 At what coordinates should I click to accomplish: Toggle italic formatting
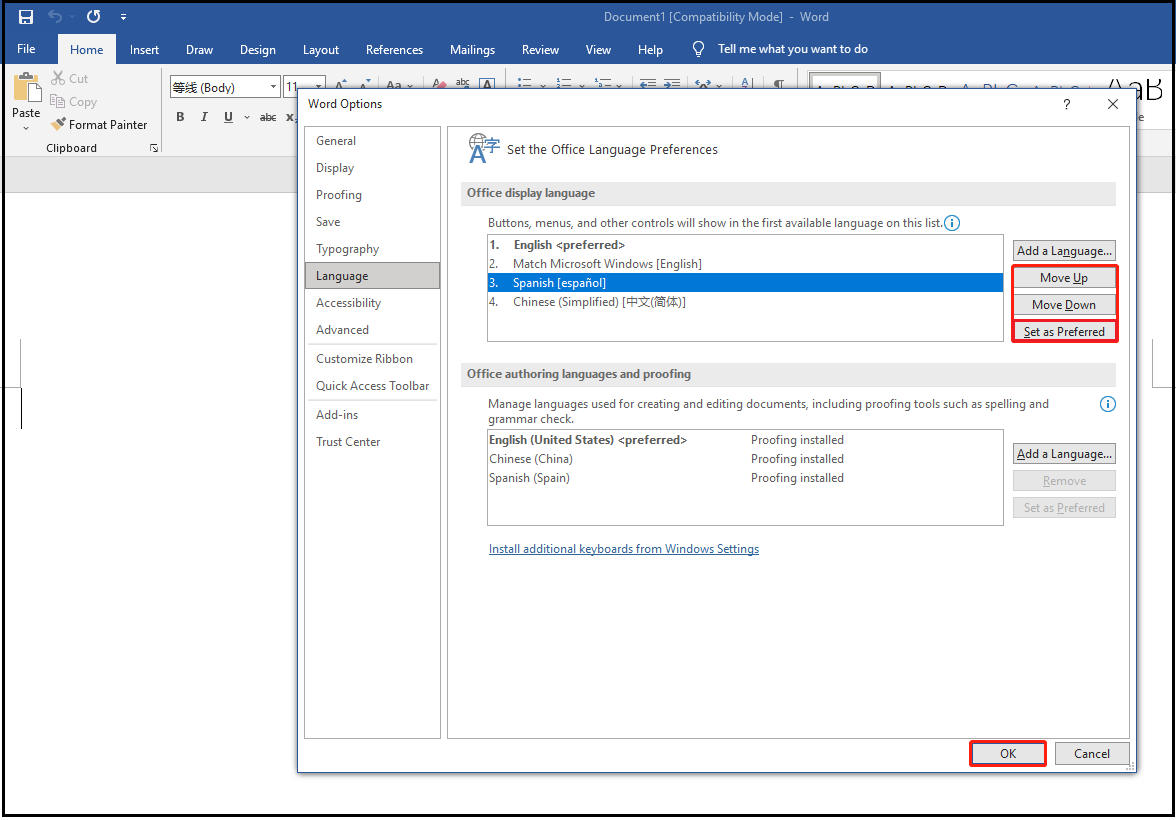coord(204,116)
